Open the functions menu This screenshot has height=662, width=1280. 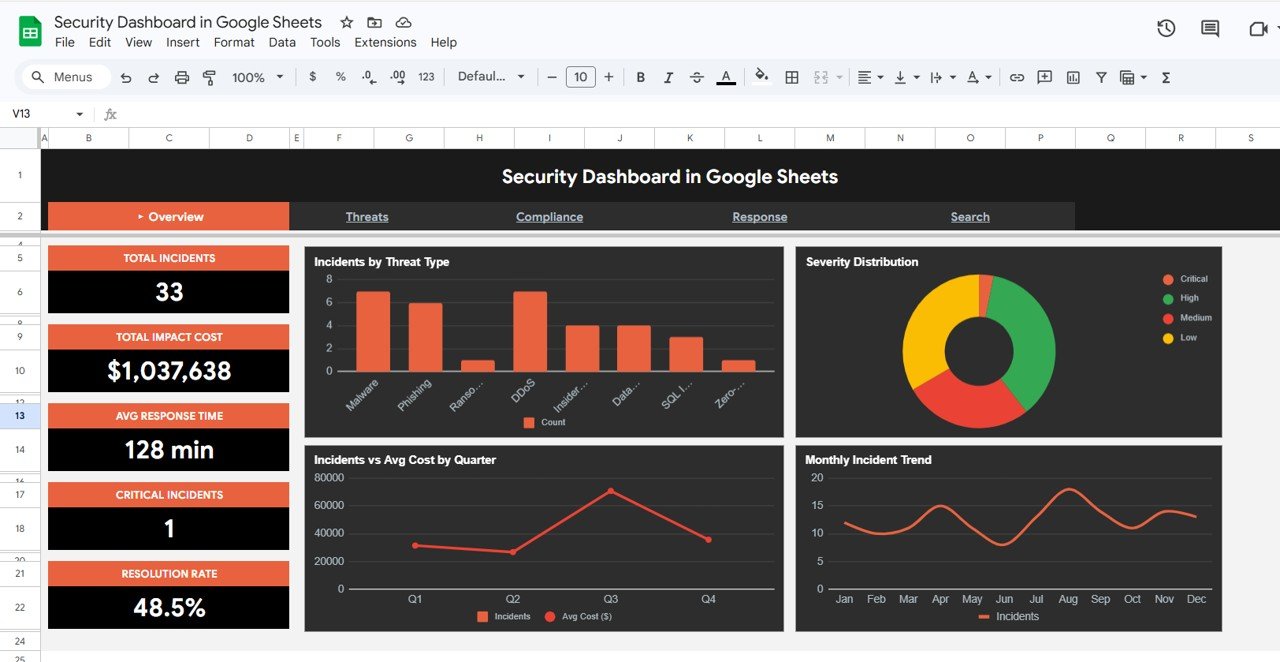pos(1165,77)
